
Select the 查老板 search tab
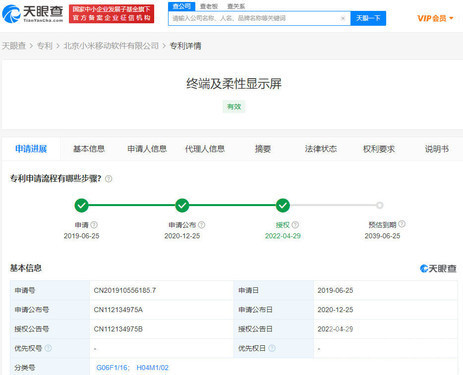pos(209,6)
